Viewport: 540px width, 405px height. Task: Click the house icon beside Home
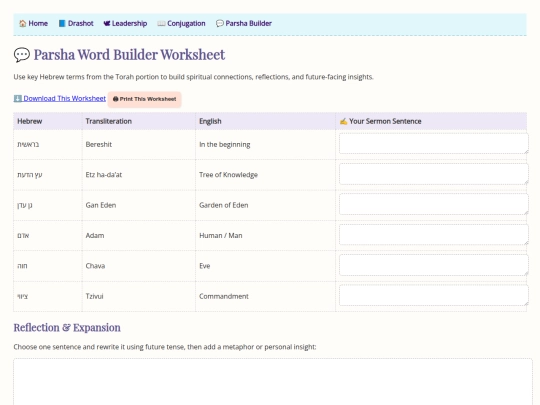tap(23, 23)
